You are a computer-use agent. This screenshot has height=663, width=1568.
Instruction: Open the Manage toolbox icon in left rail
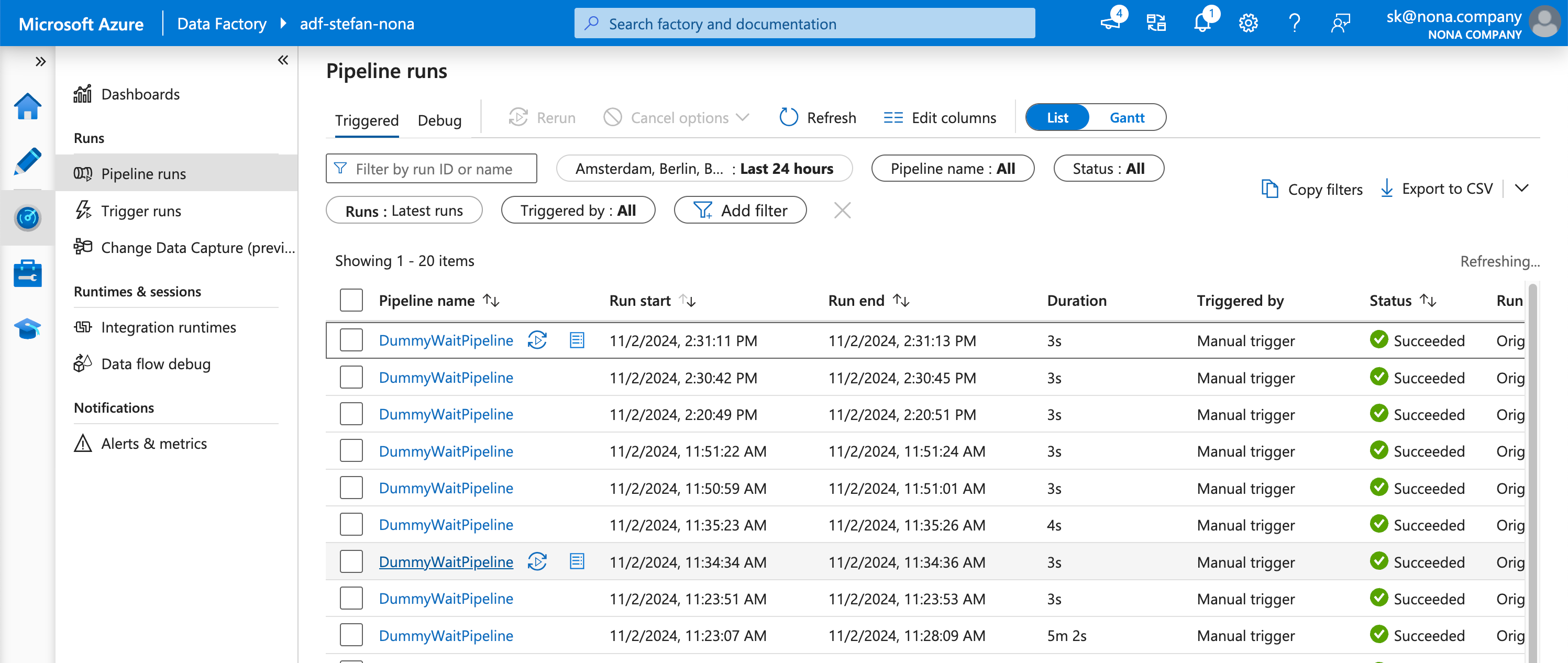[27, 273]
